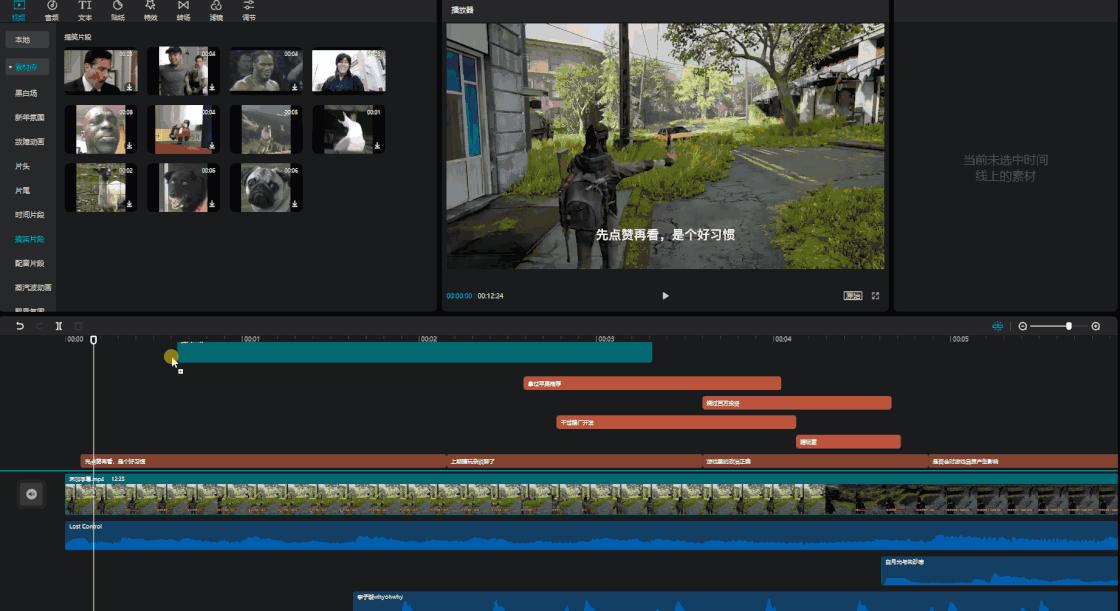This screenshot has width=1120, height=611.
Task: Select the 新年氛围 category
Action: coord(29,117)
